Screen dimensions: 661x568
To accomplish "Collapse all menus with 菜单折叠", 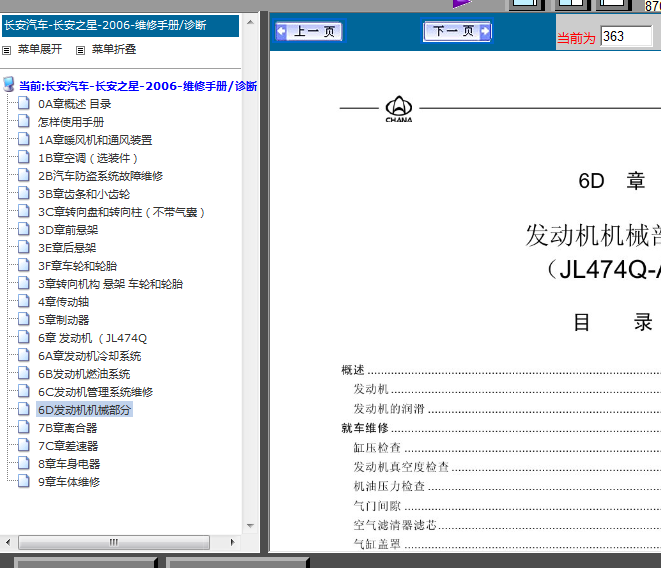I will [x=114, y=49].
